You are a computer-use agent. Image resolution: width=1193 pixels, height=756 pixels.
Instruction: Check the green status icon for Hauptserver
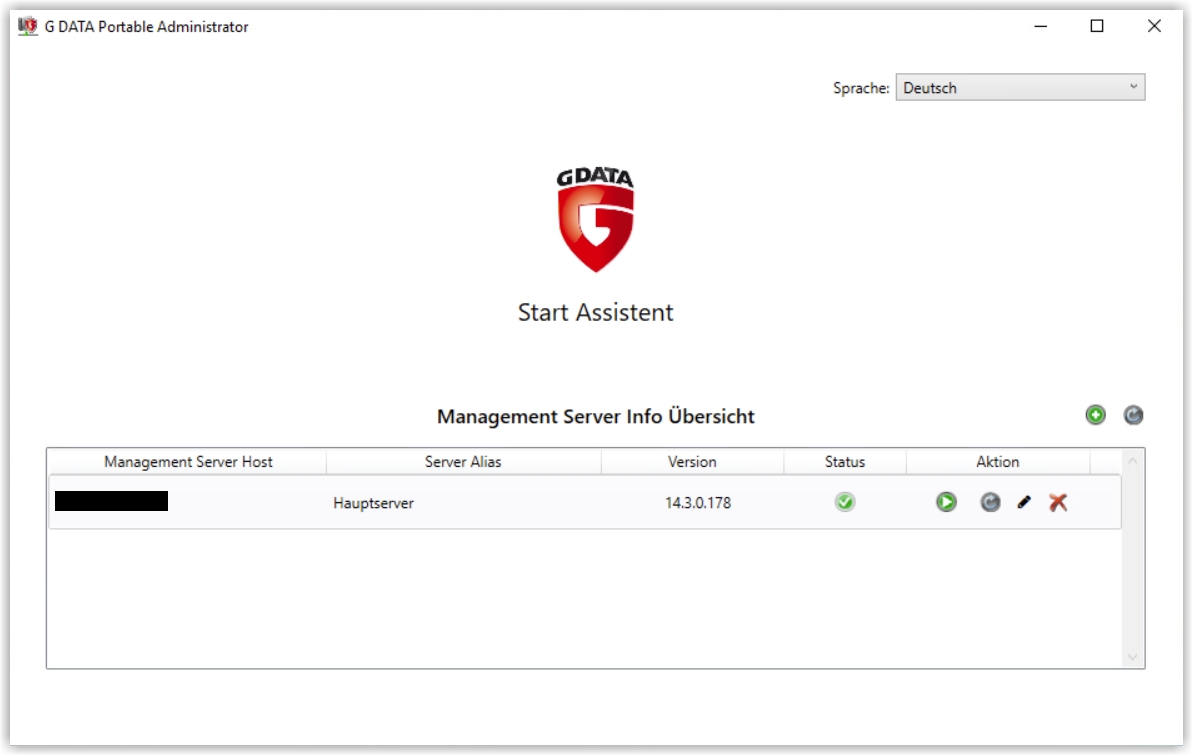click(x=845, y=502)
